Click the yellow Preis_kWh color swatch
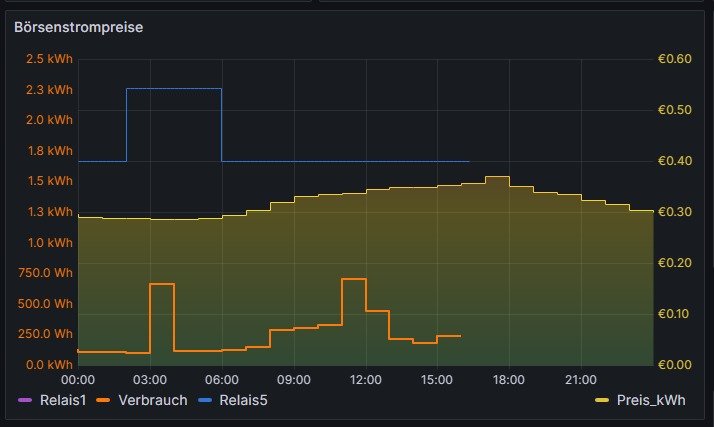714x427 pixels. (x=602, y=400)
